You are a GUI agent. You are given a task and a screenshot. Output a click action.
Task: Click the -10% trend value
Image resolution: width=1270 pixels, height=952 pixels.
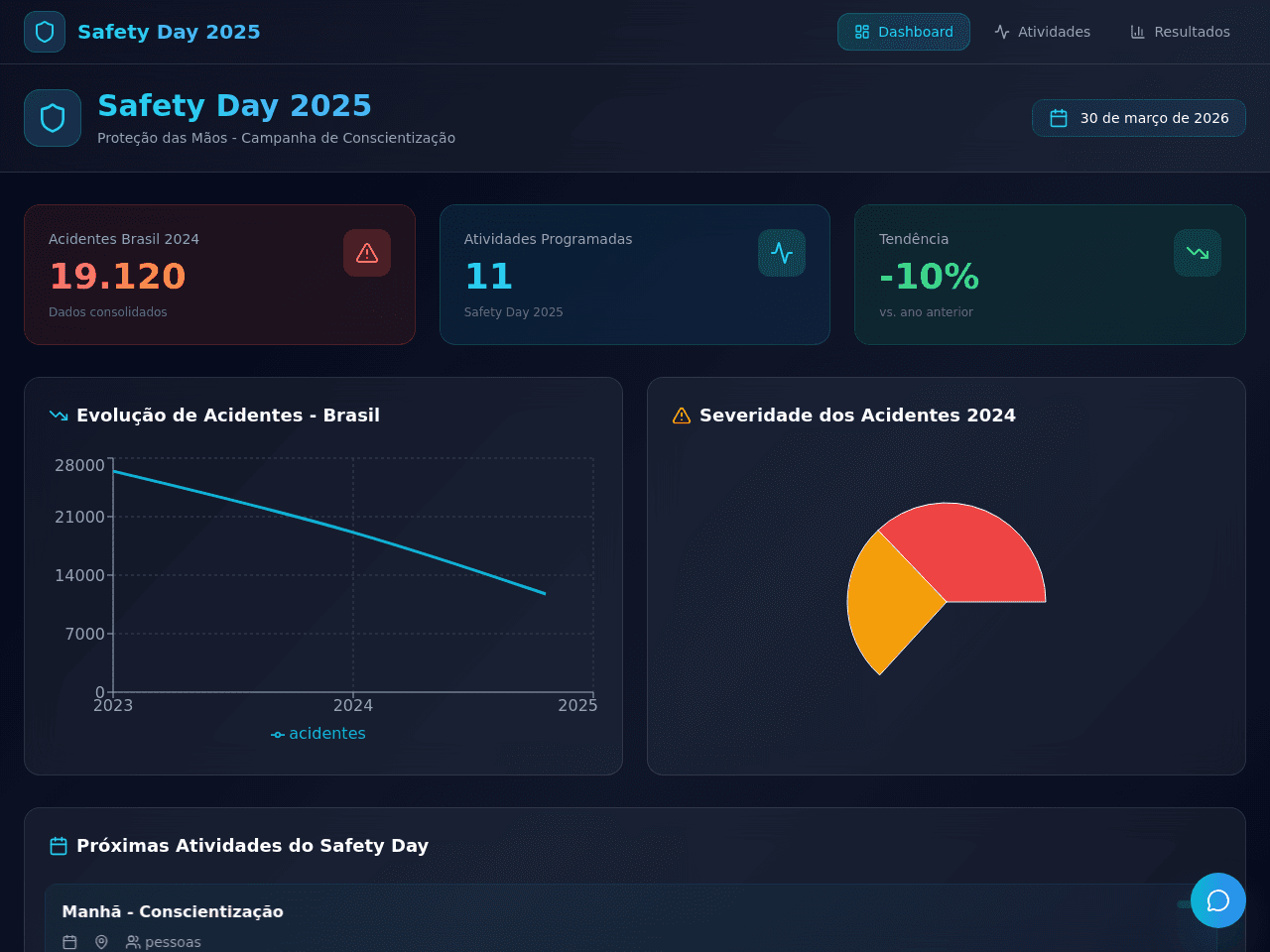[929, 277]
